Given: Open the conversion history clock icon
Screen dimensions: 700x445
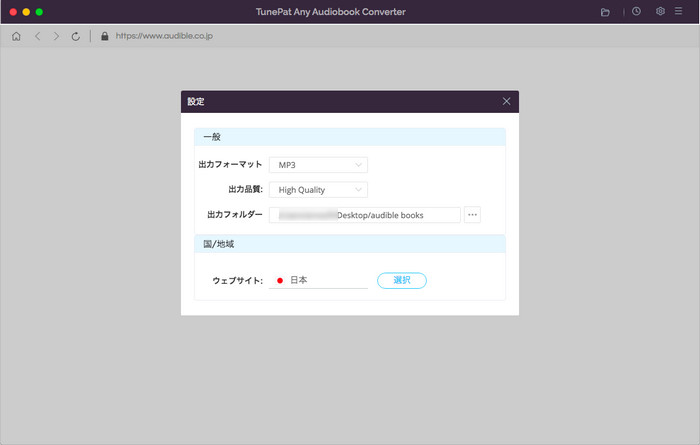Looking at the screenshot, I should click(636, 12).
